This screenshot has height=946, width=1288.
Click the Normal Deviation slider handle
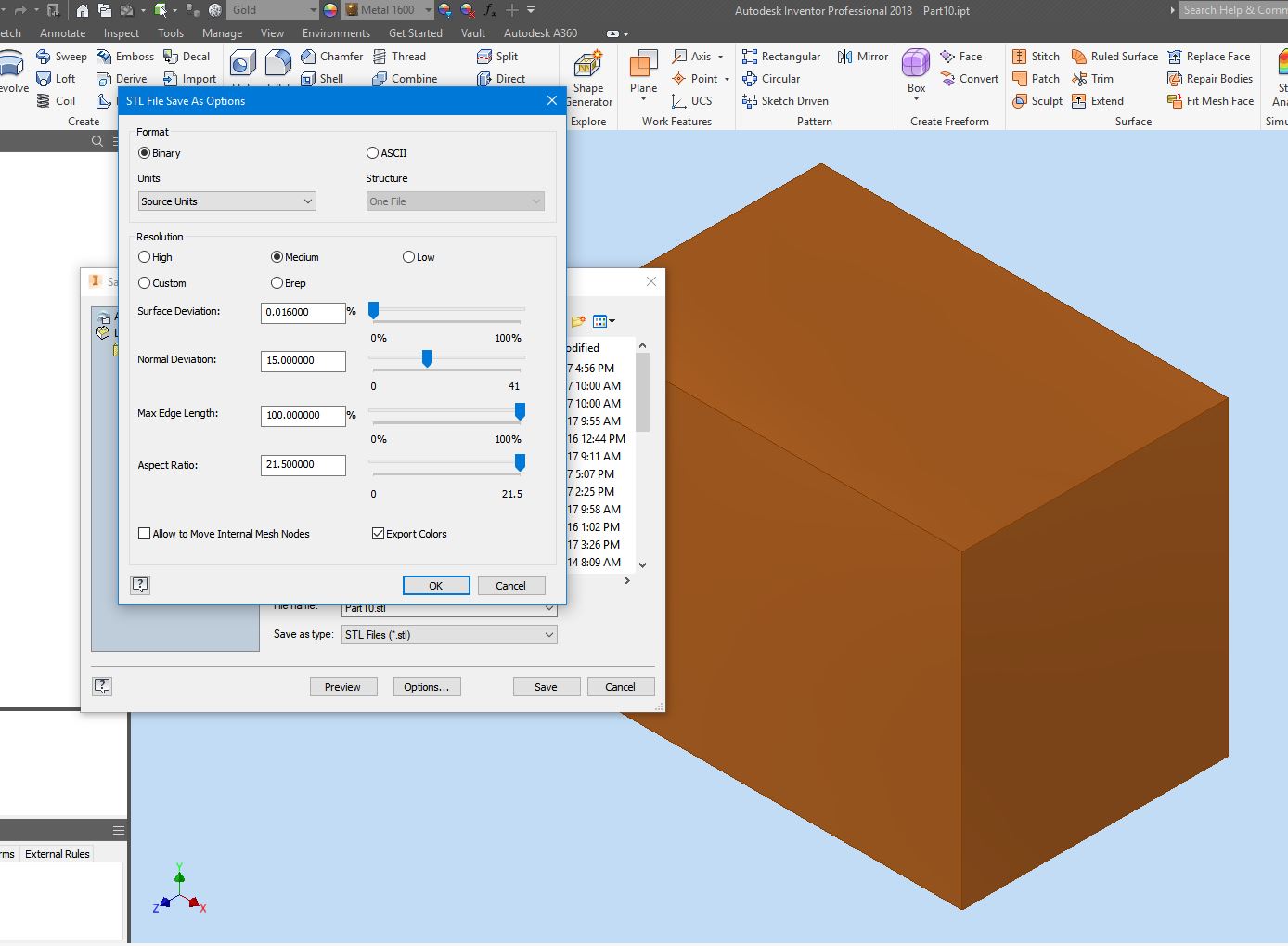pyautogui.click(x=427, y=358)
